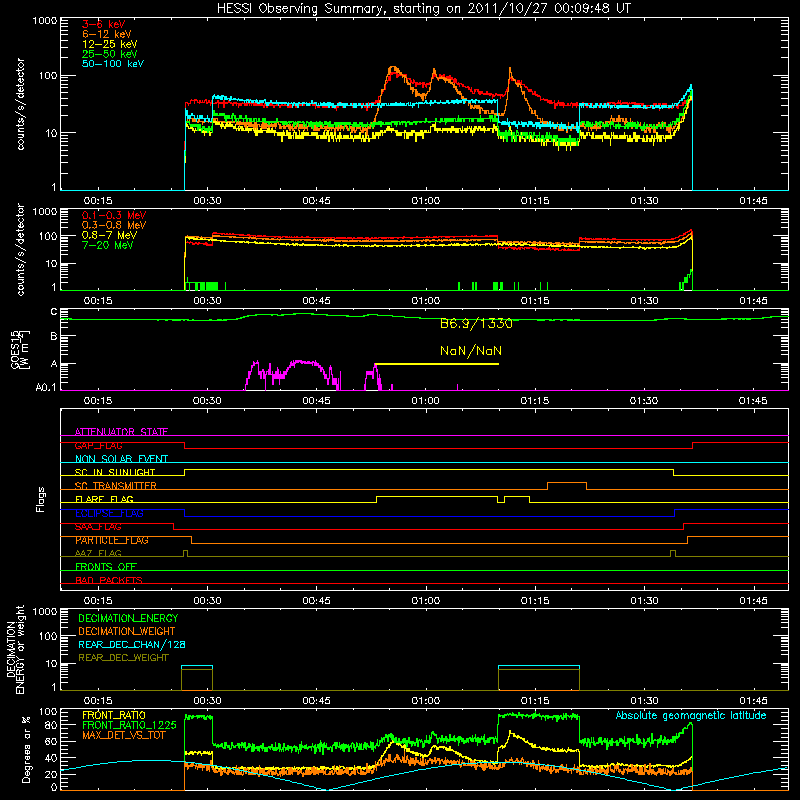Click the NaN/NaN annotation in GOES panel
This screenshot has height=800, width=800.
[x=471, y=351]
